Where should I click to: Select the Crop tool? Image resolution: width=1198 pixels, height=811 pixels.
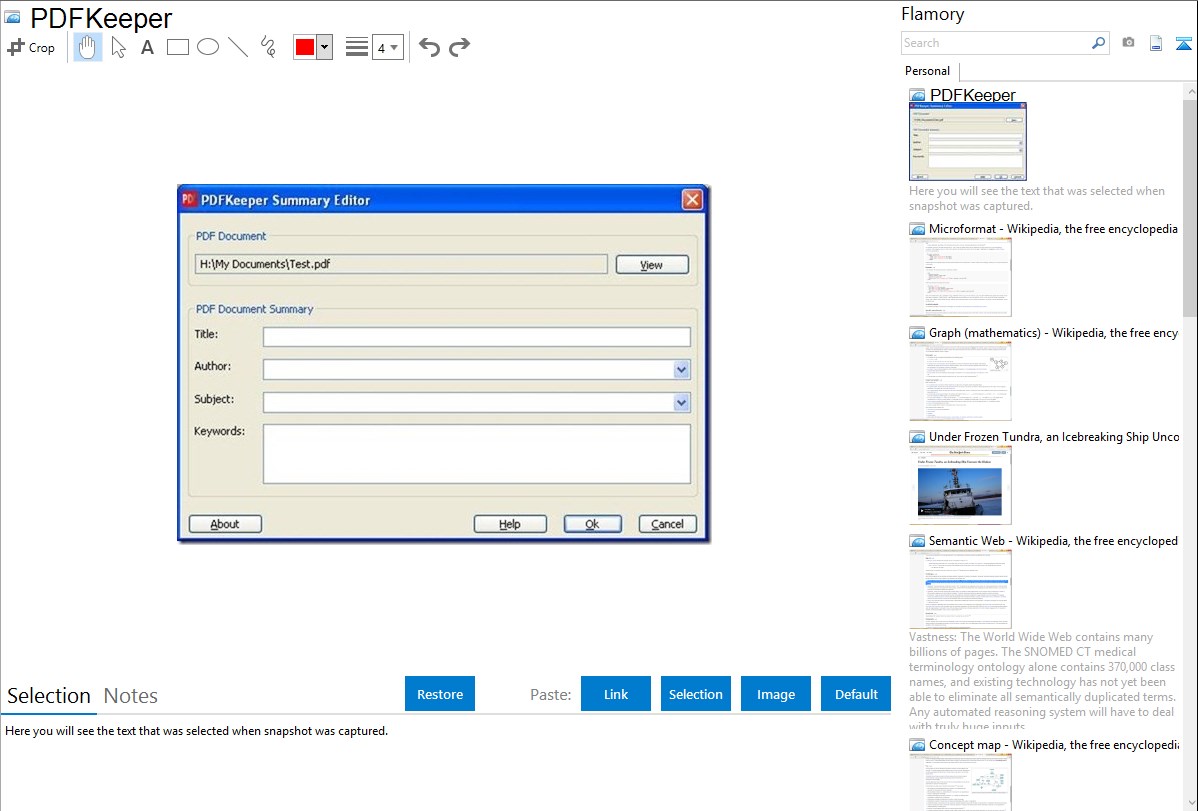(x=31, y=47)
